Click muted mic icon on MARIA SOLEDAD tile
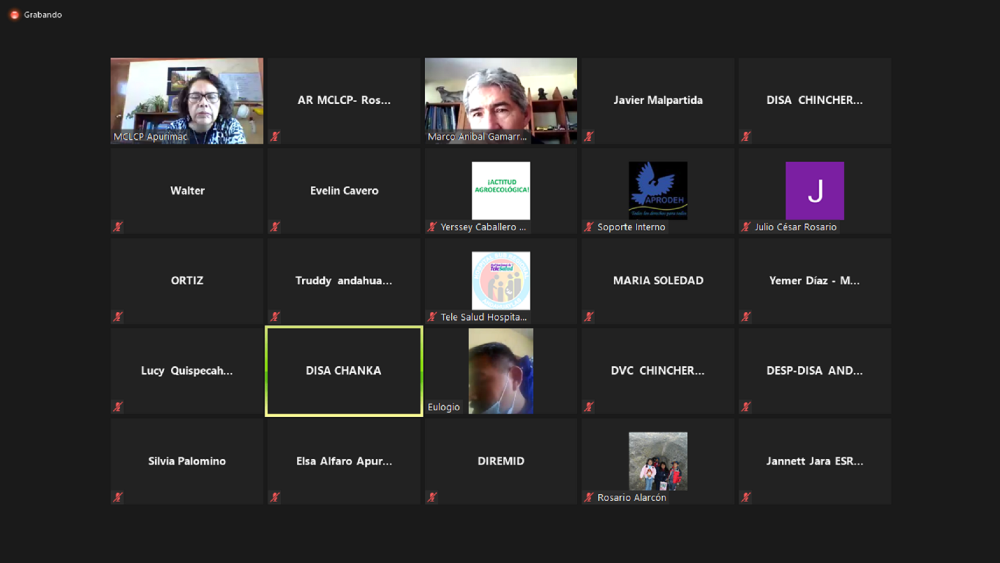The width and height of the screenshot is (1000, 563). click(589, 317)
